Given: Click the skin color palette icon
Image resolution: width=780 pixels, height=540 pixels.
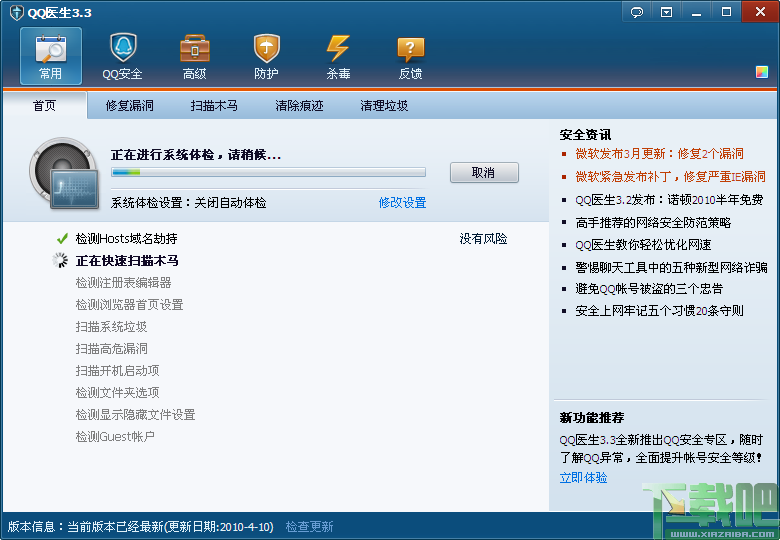Looking at the screenshot, I should 762,72.
